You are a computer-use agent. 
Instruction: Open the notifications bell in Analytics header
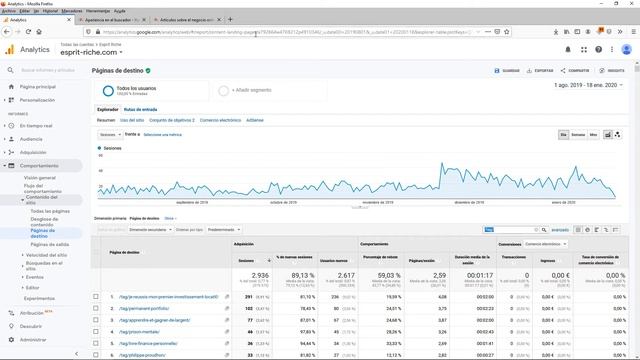pos(568,49)
